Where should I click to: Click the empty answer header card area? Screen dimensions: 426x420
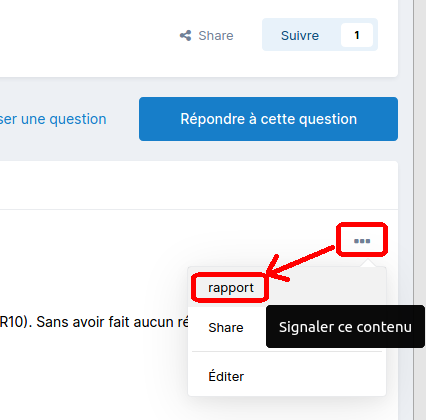pyautogui.click(x=199, y=185)
